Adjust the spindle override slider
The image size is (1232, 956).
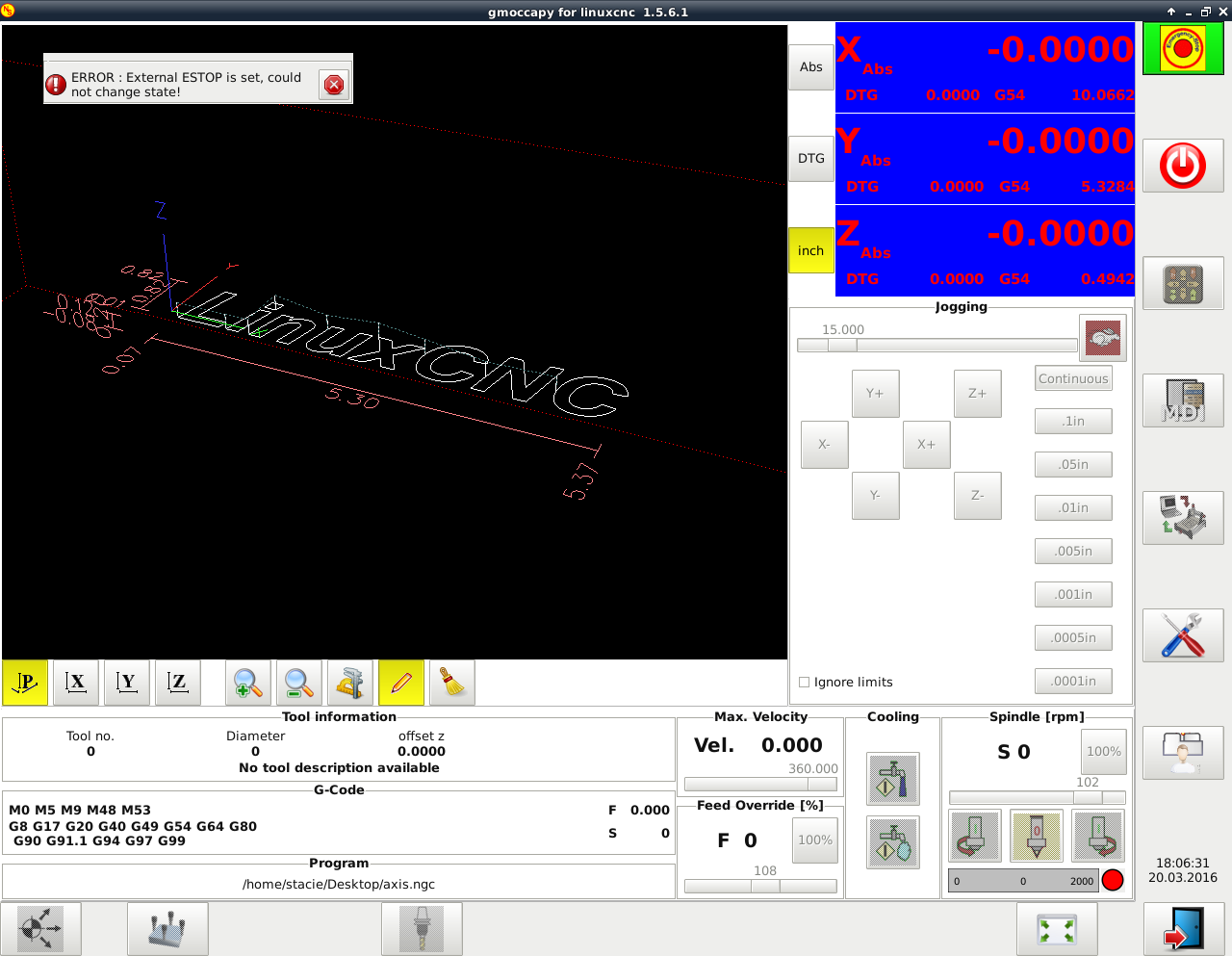pyautogui.click(x=1038, y=798)
